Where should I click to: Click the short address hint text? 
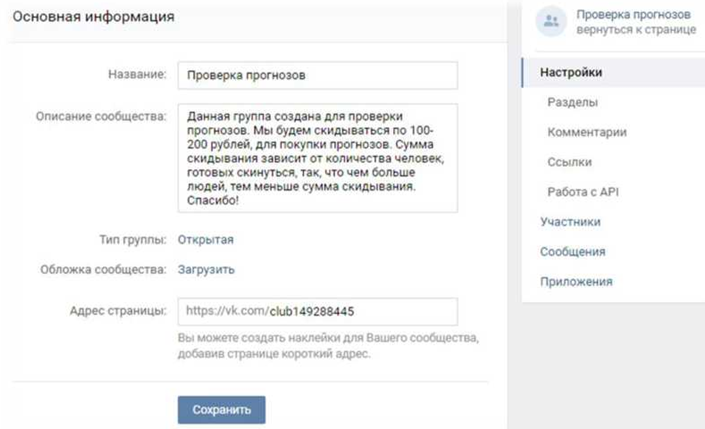[x=328, y=345]
